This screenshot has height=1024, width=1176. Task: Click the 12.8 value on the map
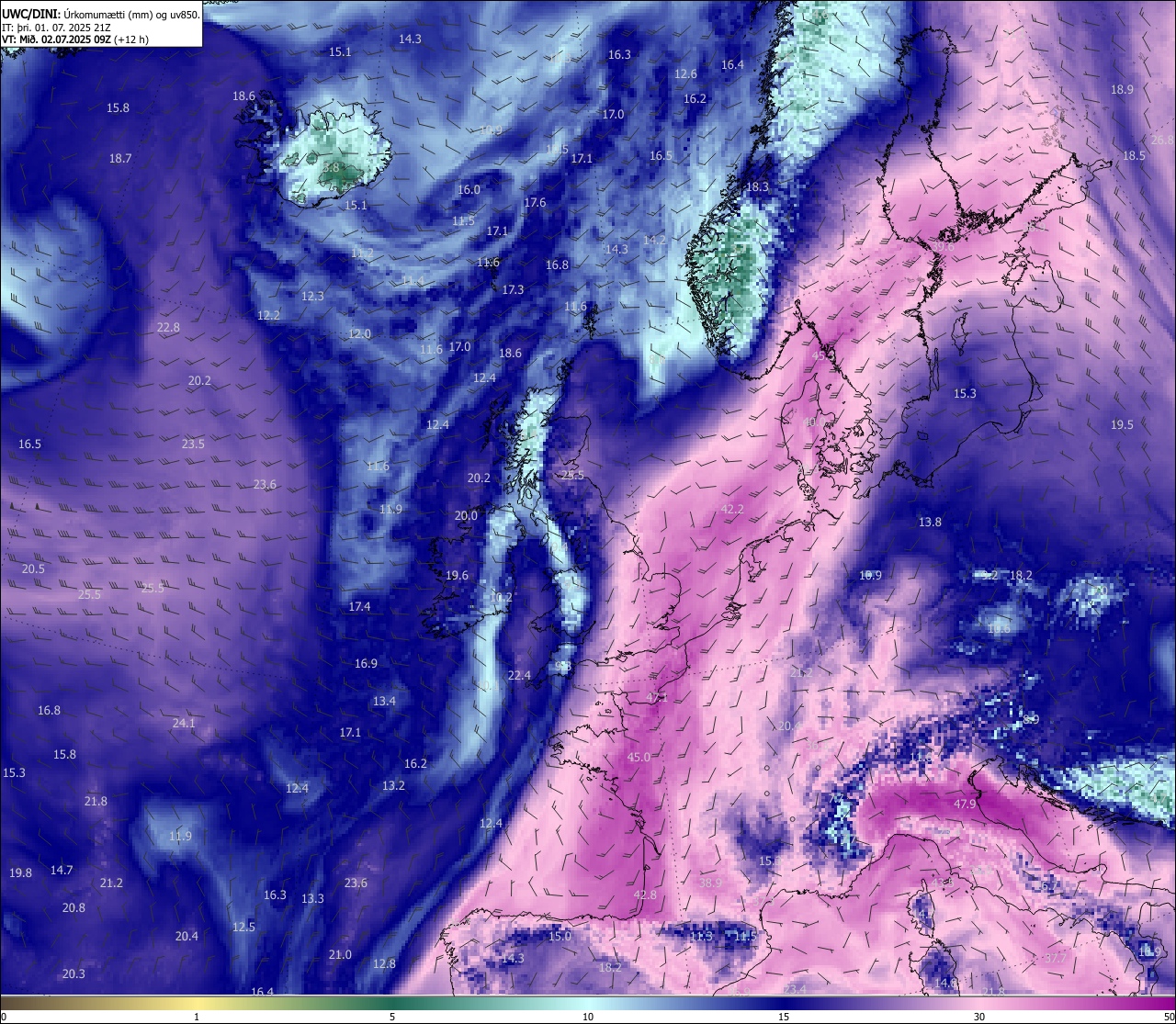tap(384, 963)
